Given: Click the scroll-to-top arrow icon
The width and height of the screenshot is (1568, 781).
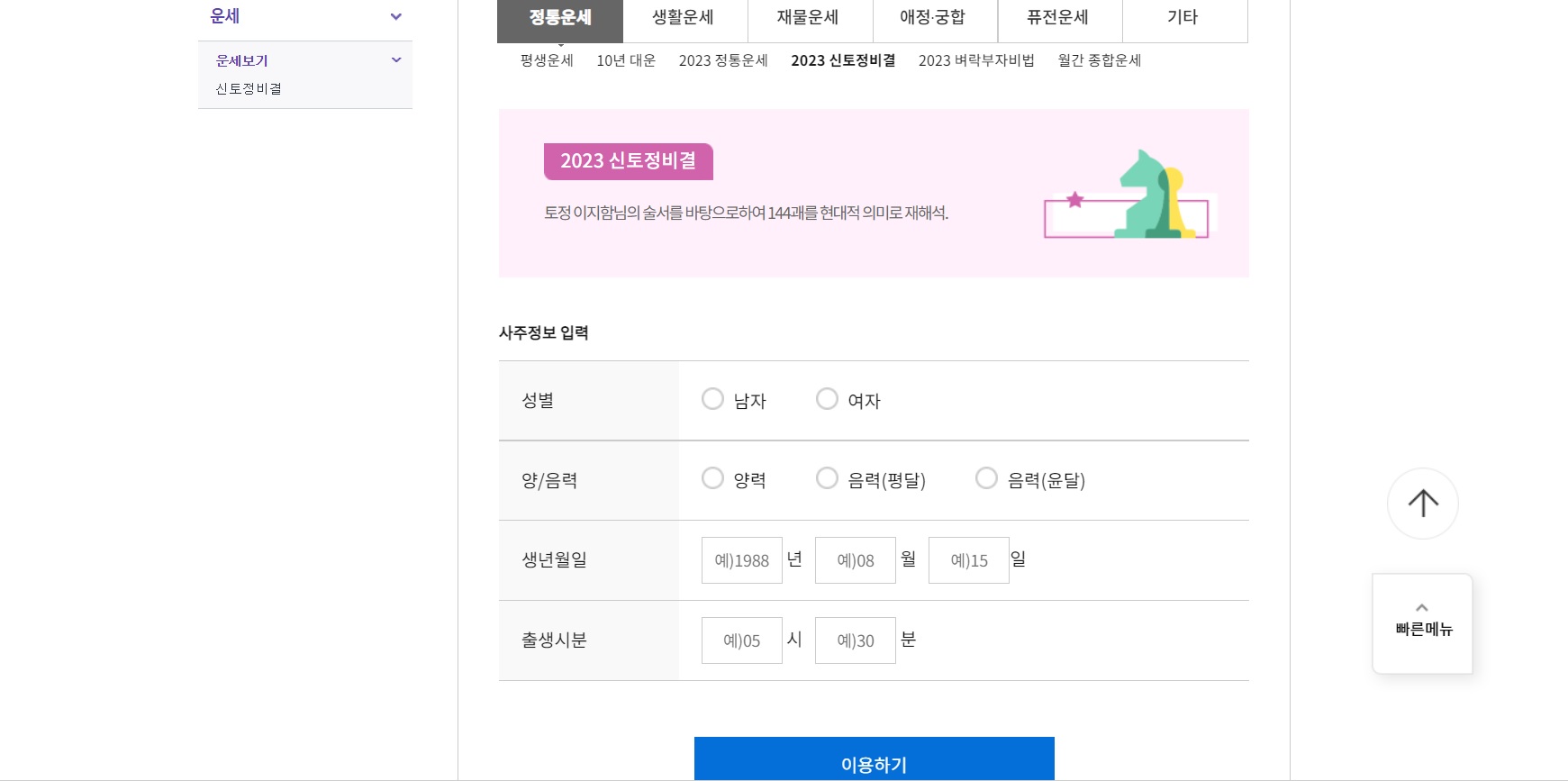Looking at the screenshot, I should 1422,503.
